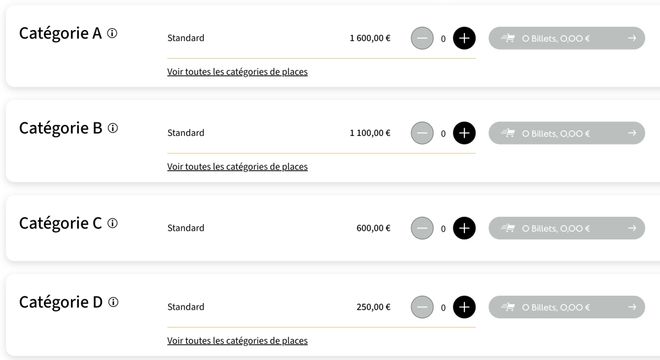
Task: Click Catégorie A cart button showing 0 Billets
Action: tap(567, 38)
